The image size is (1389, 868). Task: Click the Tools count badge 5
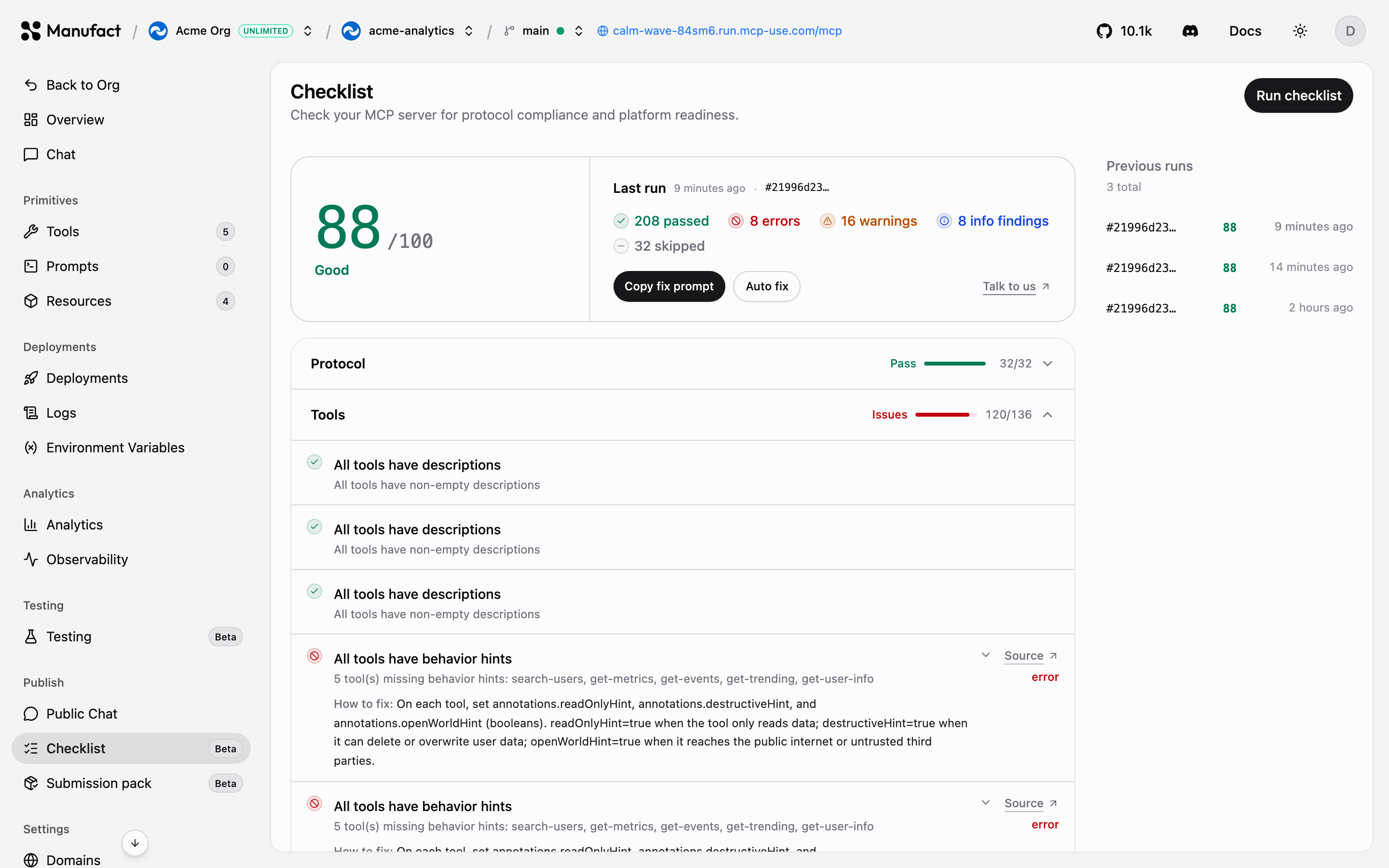pyautogui.click(x=226, y=231)
